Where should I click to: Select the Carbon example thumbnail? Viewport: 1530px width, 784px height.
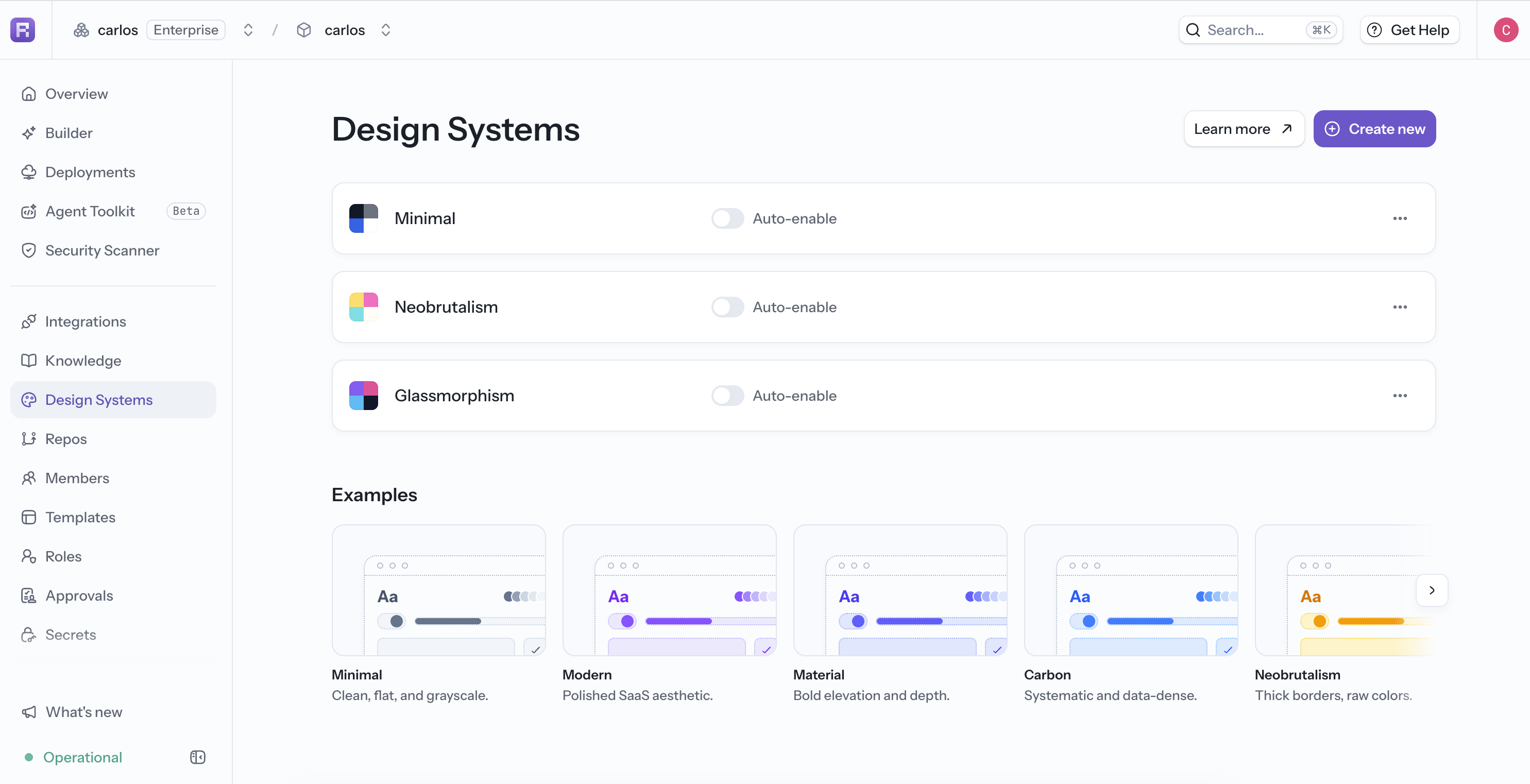click(1131, 590)
